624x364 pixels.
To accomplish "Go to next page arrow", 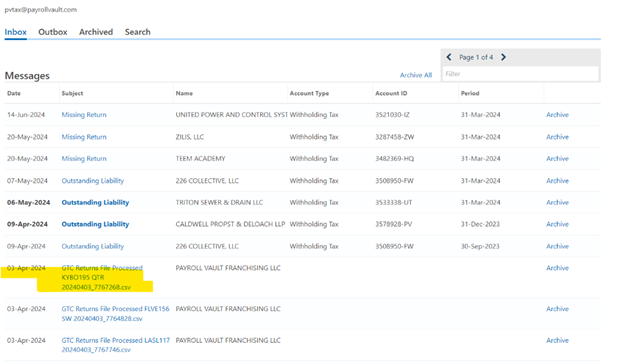I will click(x=503, y=57).
